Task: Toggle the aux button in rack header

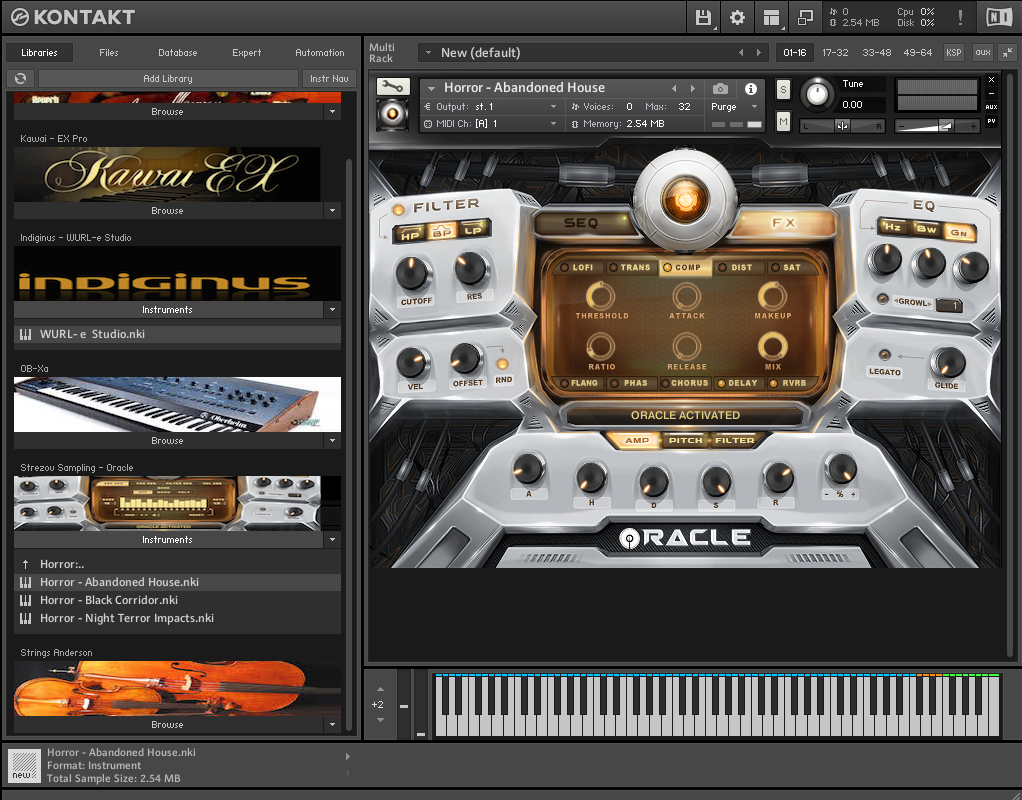Action: [983, 52]
